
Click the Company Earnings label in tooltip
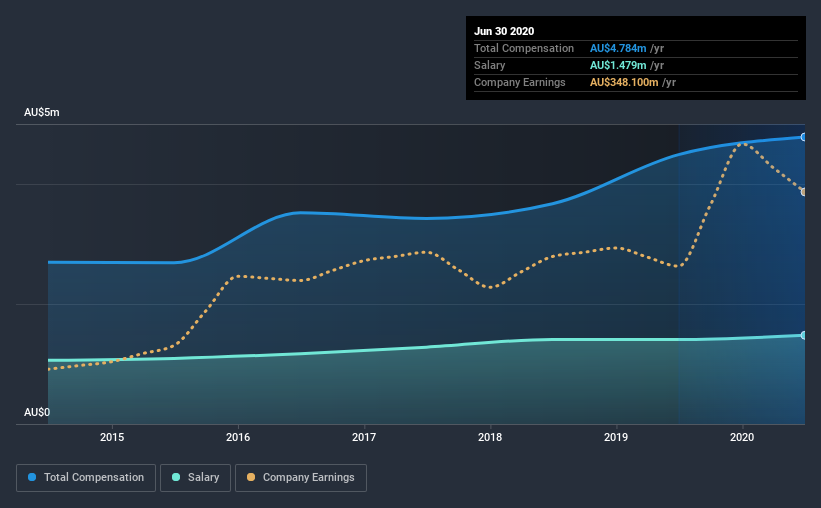(520, 82)
